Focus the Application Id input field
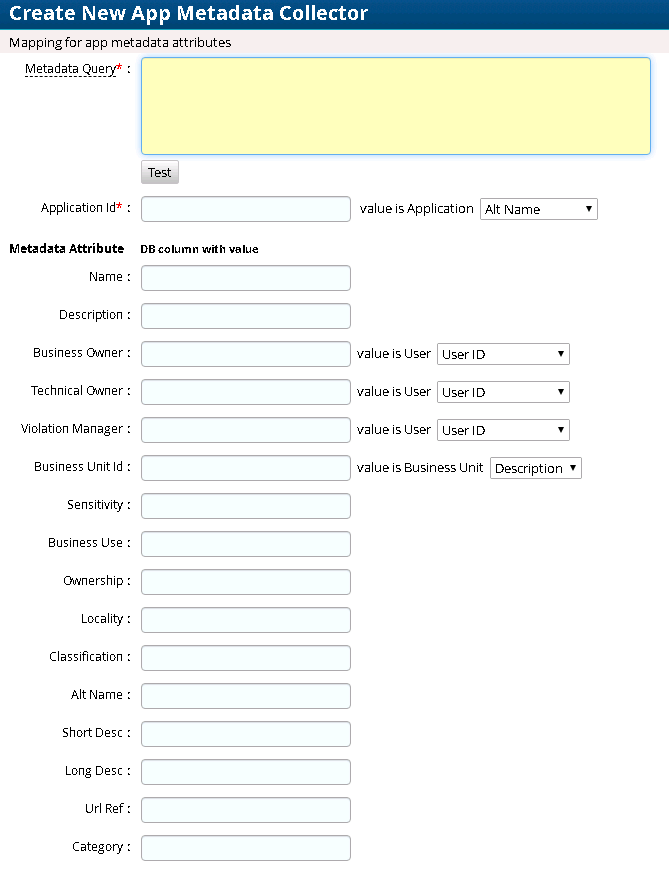669x875 pixels. [x=246, y=209]
